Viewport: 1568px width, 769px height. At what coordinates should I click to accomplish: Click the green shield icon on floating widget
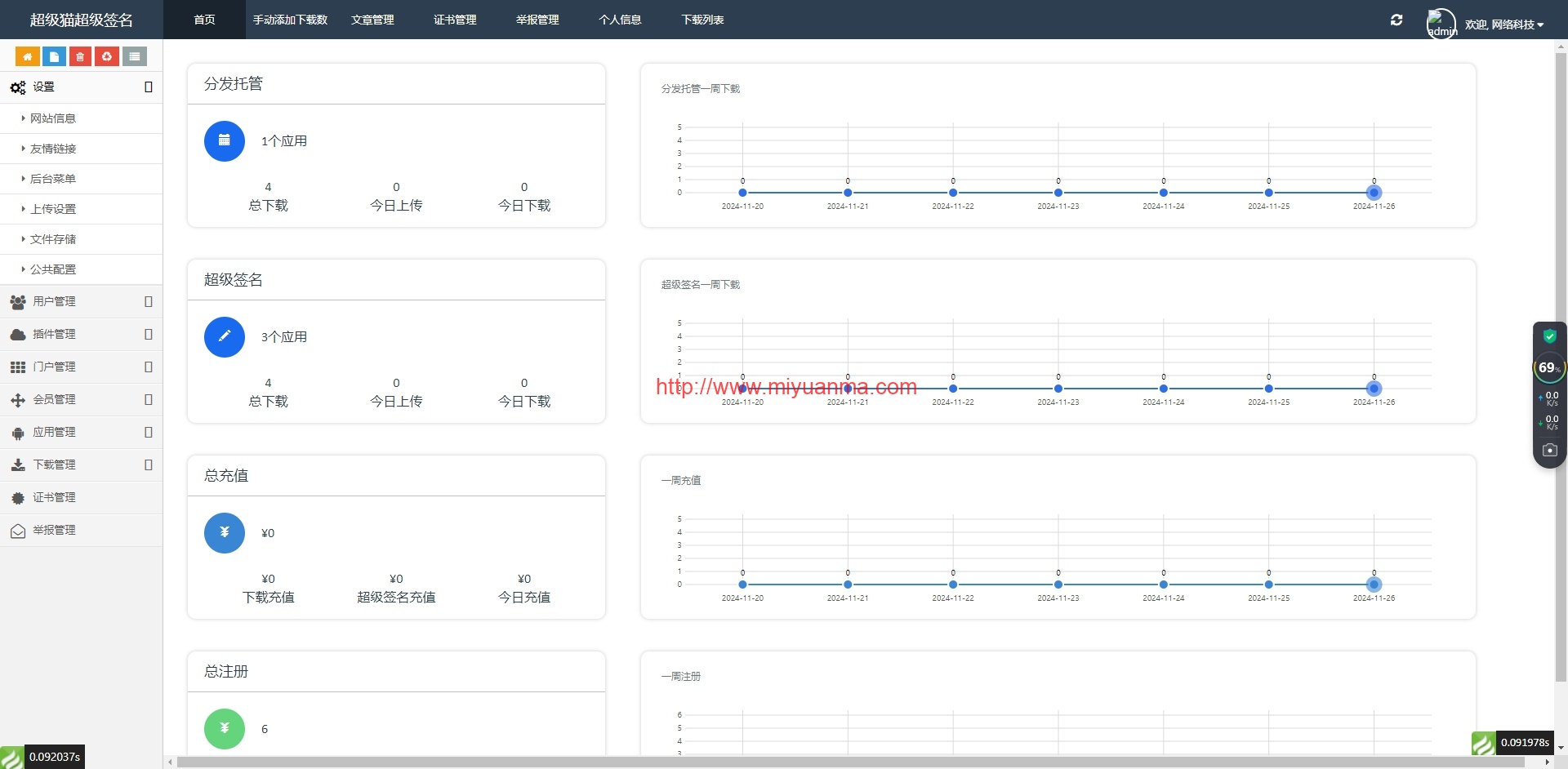tap(1549, 336)
